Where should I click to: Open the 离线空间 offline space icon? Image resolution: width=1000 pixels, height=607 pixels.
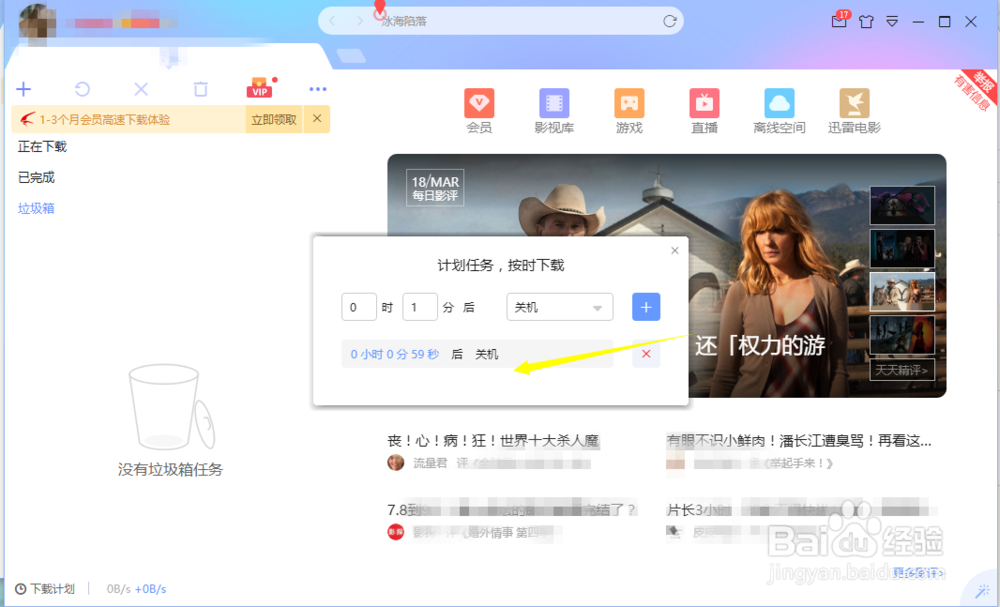click(x=778, y=104)
